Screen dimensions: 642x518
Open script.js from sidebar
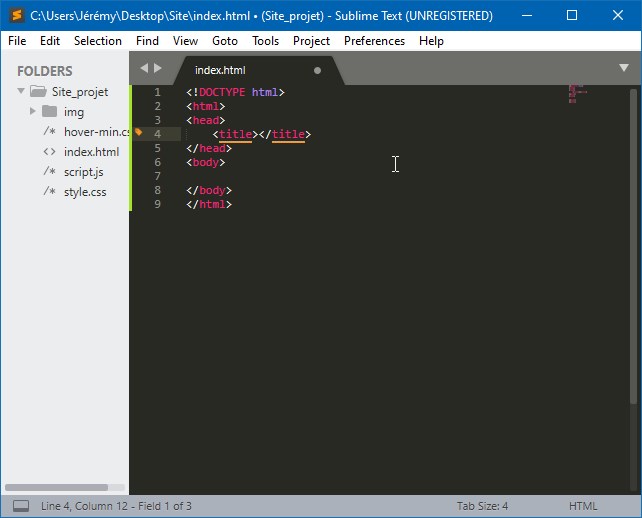click(84, 172)
